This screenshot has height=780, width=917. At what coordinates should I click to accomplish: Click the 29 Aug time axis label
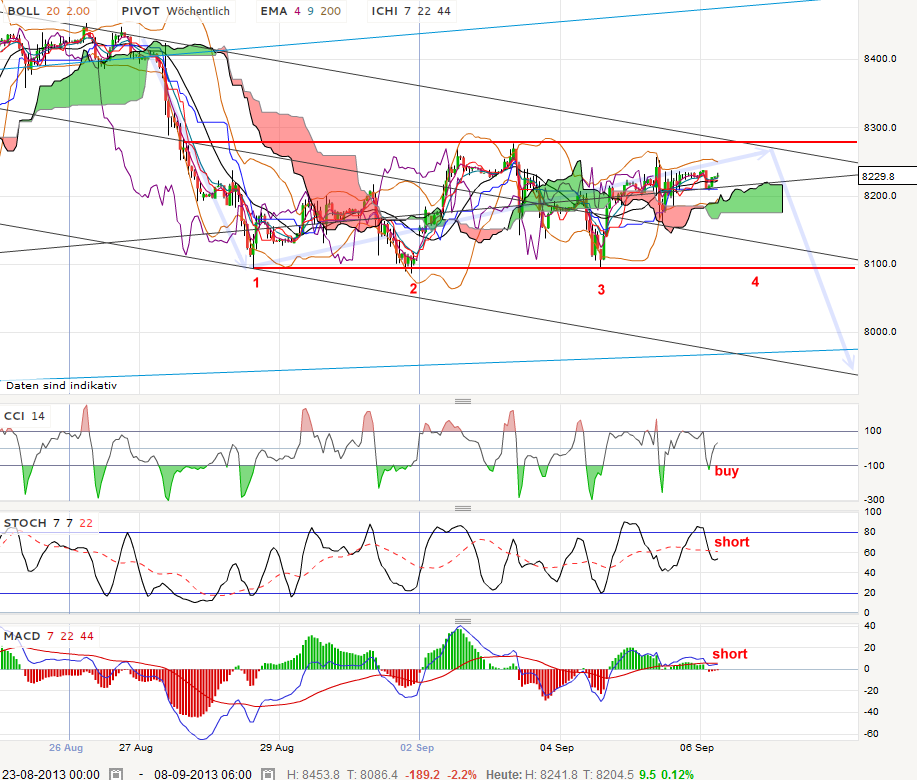(x=277, y=748)
